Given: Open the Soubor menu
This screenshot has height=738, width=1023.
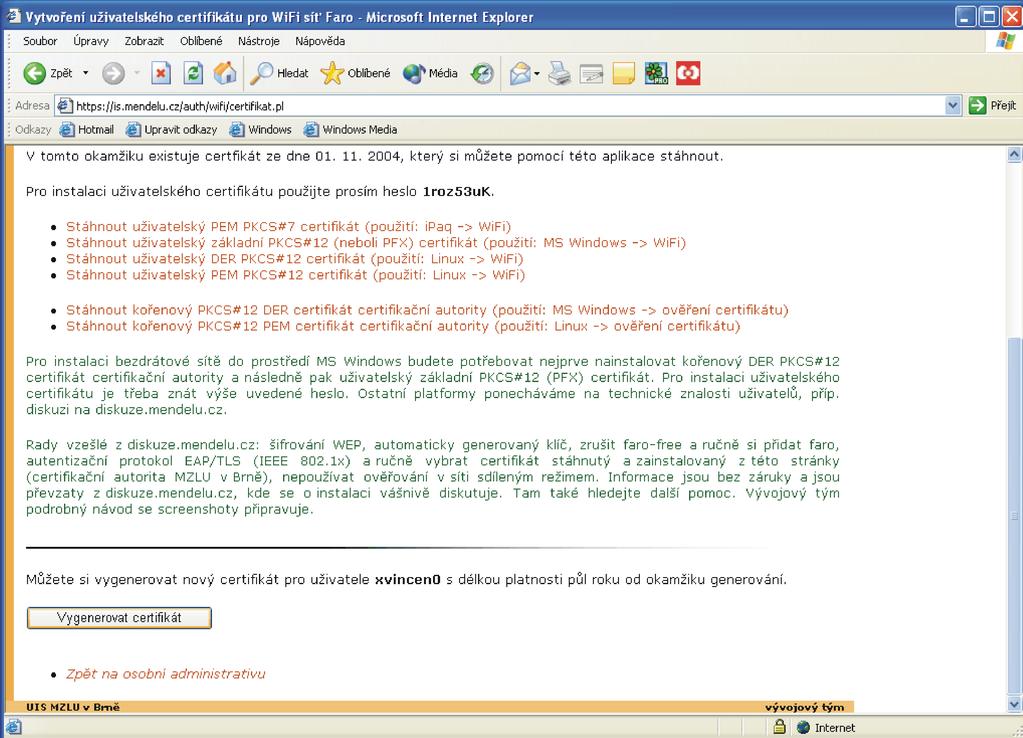Looking at the screenshot, I should pos(40,41).
